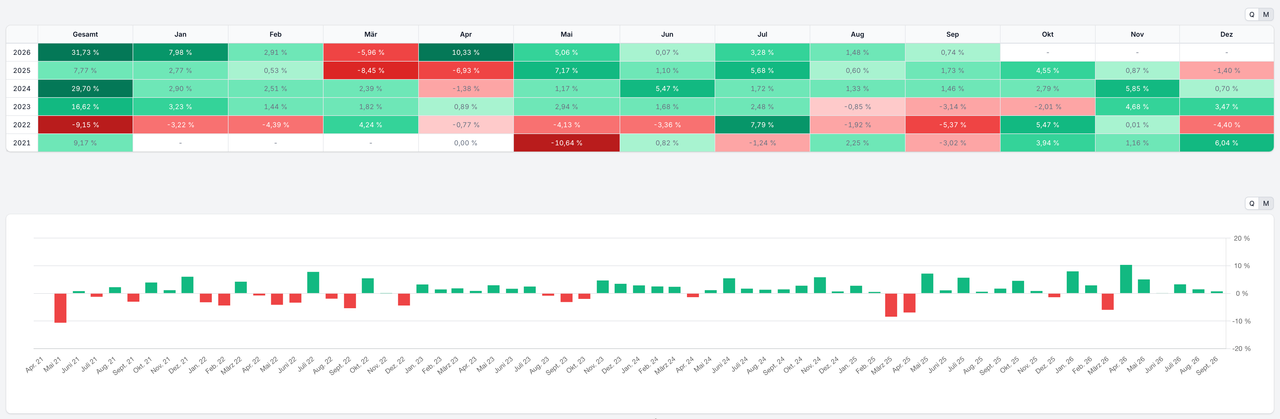Click the Jan column header
The image size is (1280, 419).
point(181,34)
